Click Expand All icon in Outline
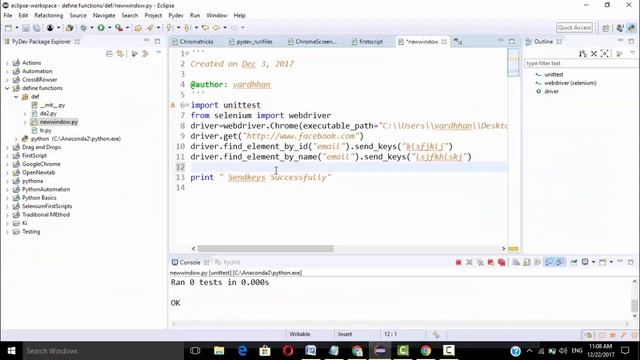The image size is (640, 360). point(604,53)
